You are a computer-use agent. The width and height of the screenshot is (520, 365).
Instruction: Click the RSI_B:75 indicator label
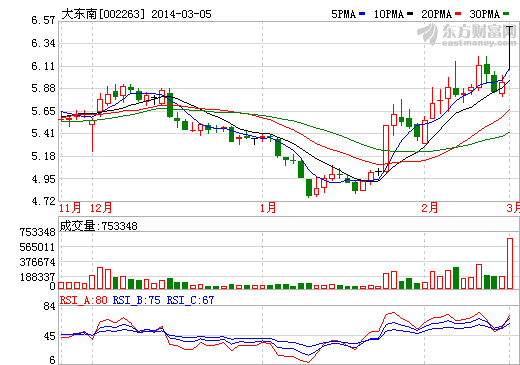click(137, 300)
